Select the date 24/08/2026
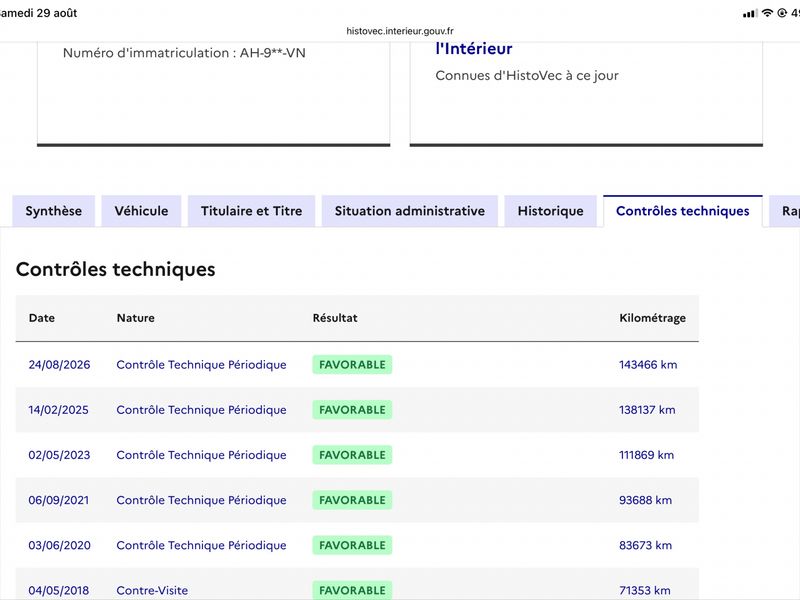This screenshot has width=800, height=600. click(59, 365)
